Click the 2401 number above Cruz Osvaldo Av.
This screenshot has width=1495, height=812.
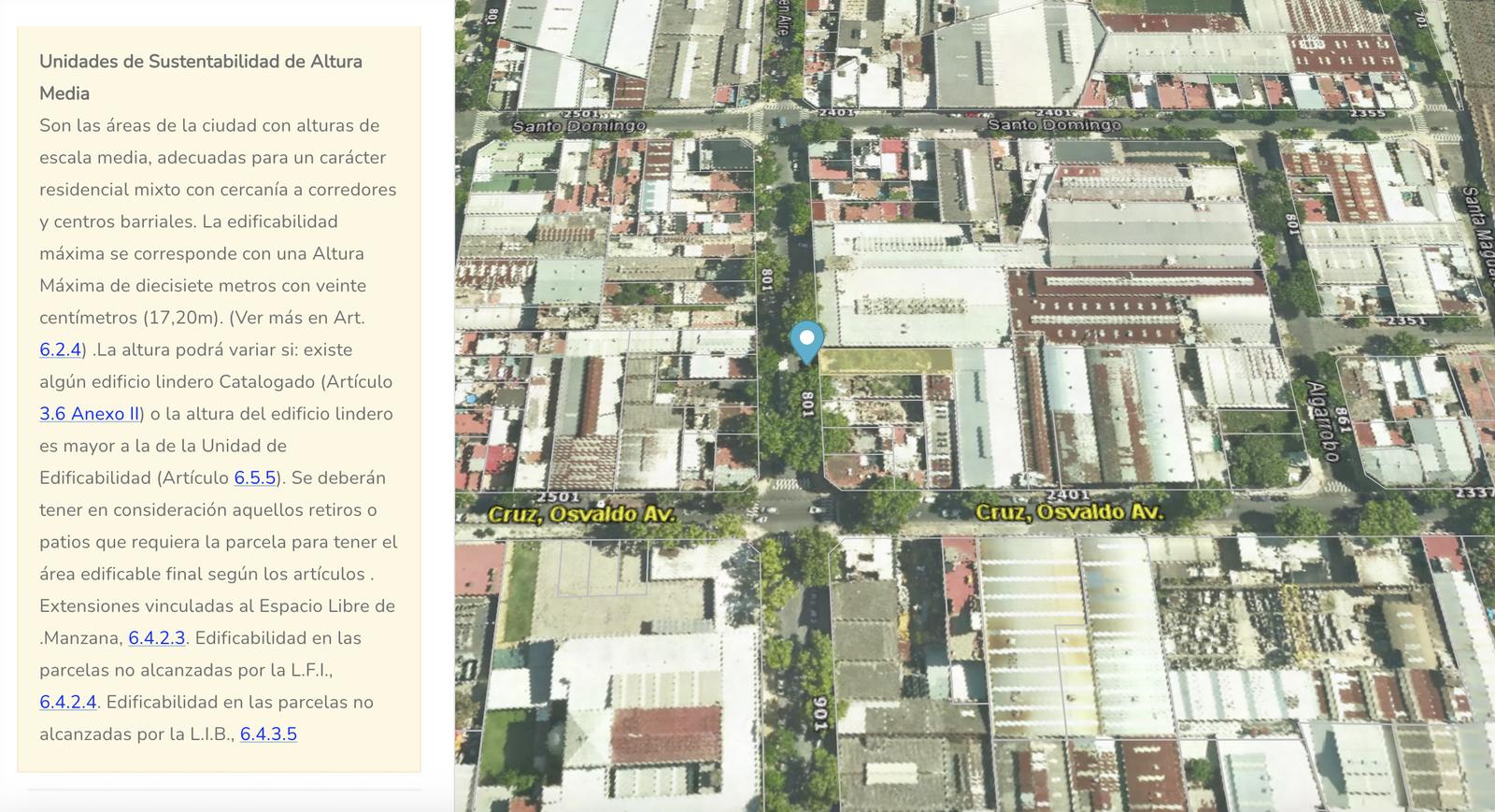(1068, 494)
